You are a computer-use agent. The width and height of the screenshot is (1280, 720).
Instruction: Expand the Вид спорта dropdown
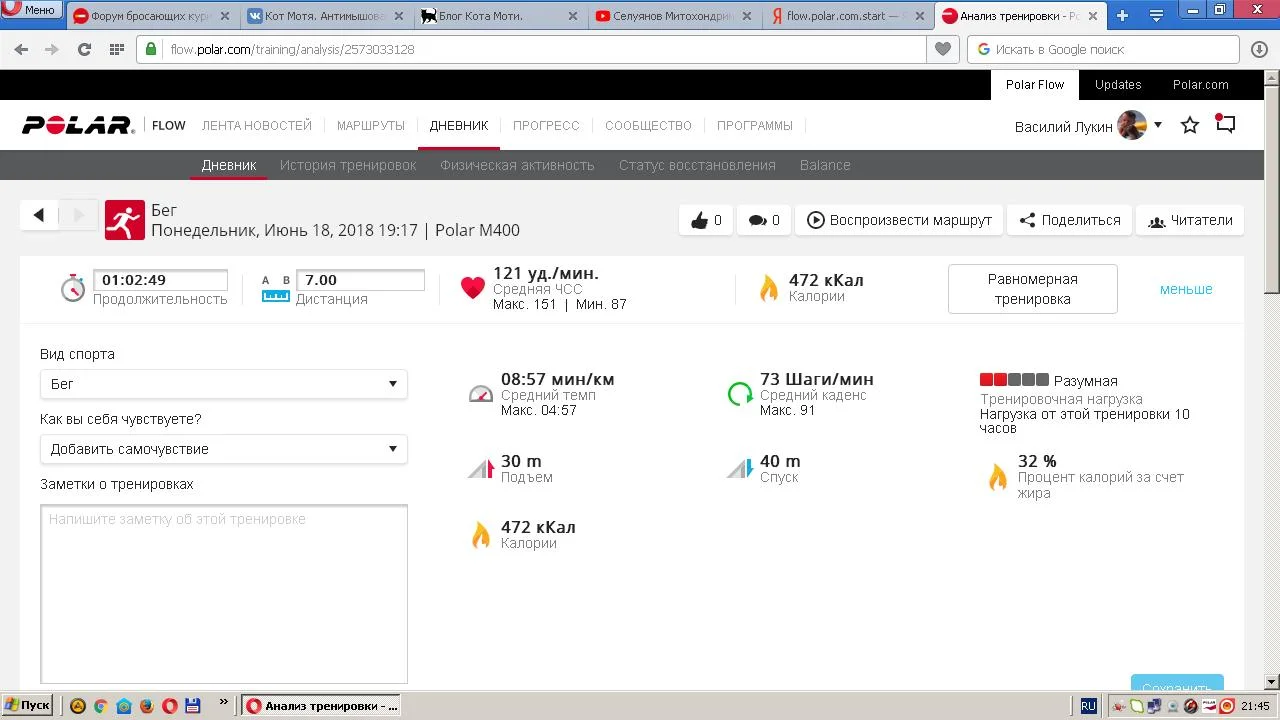click(x=223, y=384)
